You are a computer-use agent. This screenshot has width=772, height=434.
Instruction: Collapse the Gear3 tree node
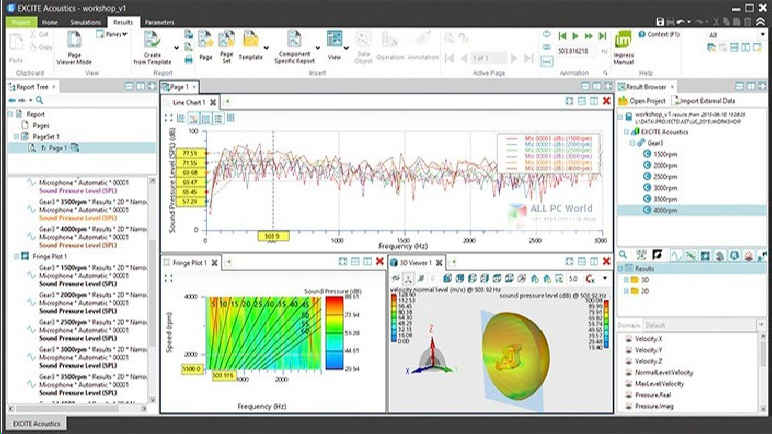click(634, 143)
